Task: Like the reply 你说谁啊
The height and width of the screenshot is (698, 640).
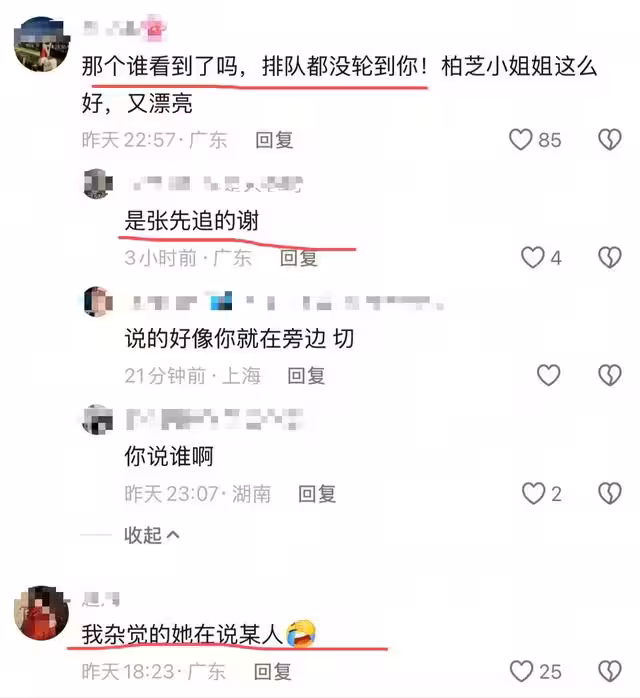Action: (533, 494)
